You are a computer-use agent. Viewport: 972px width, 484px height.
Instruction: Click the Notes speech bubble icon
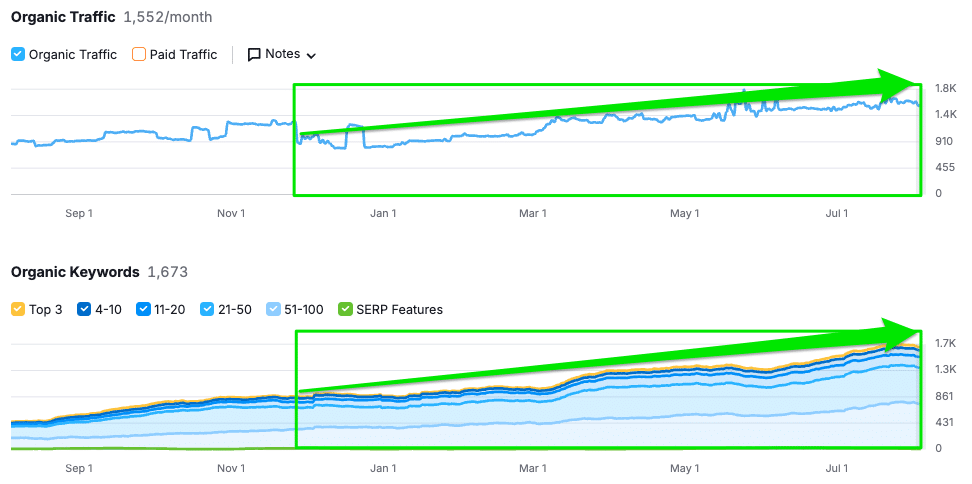pyautogui.click(x=254, y=55)
